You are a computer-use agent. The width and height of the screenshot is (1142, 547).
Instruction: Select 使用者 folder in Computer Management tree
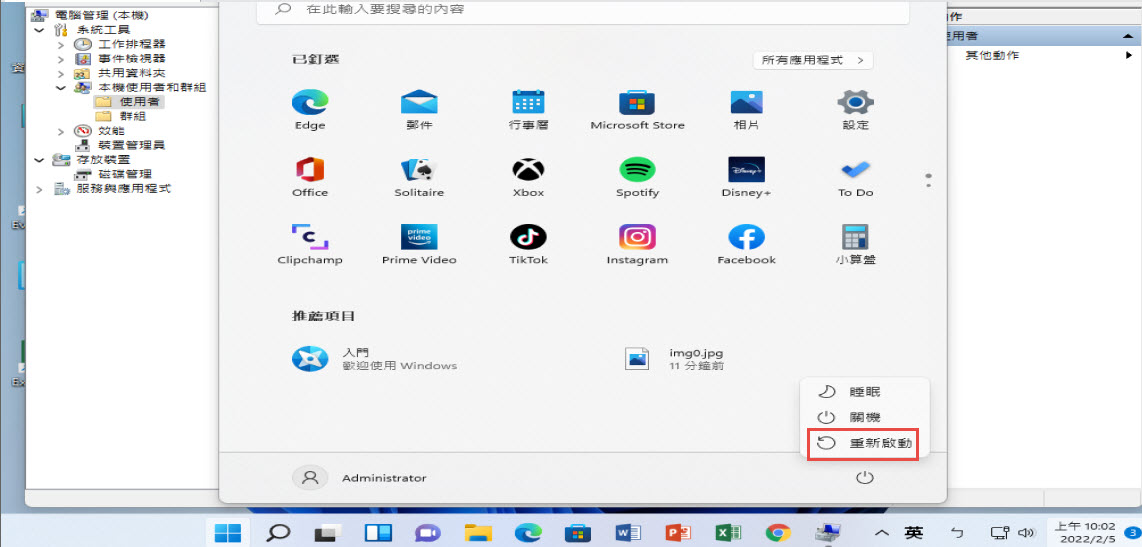[x=127, y=102]
